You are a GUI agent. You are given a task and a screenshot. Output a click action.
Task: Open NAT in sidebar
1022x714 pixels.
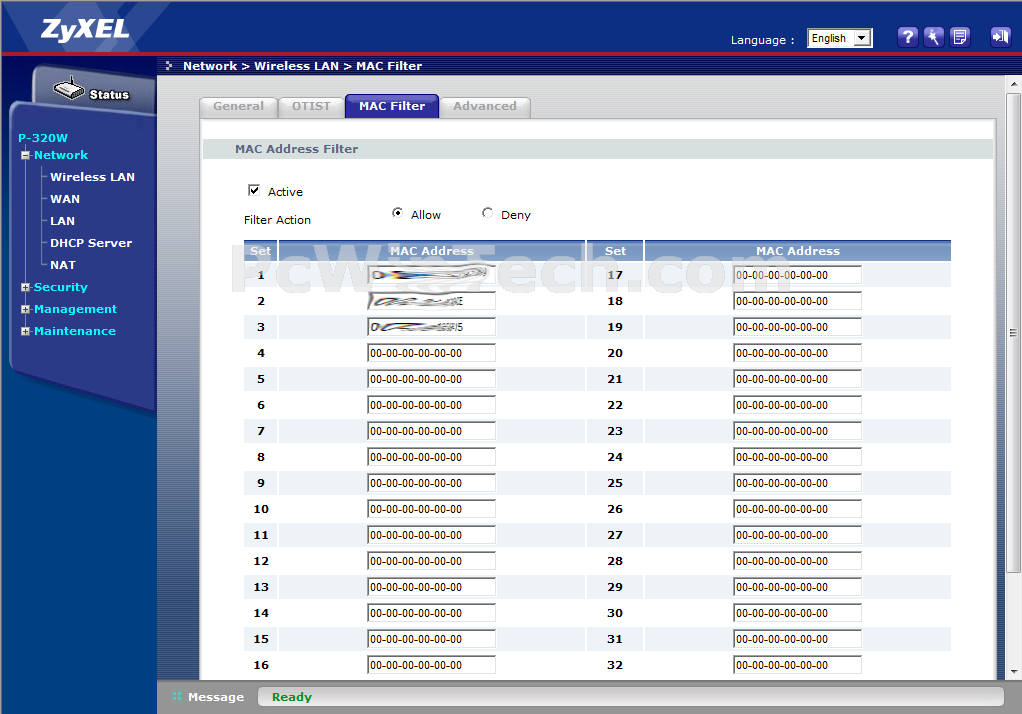tap(63, 265)
